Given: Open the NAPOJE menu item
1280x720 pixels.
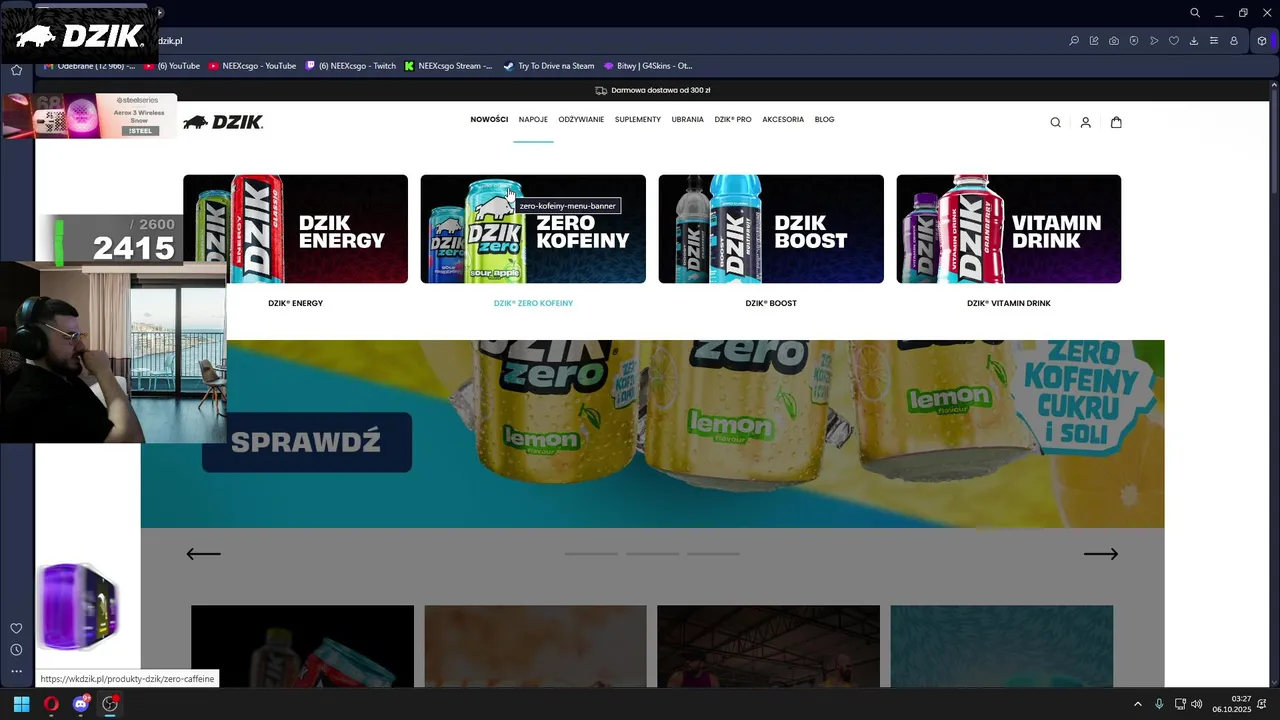Looking at the screenshot, I should 533,119.
